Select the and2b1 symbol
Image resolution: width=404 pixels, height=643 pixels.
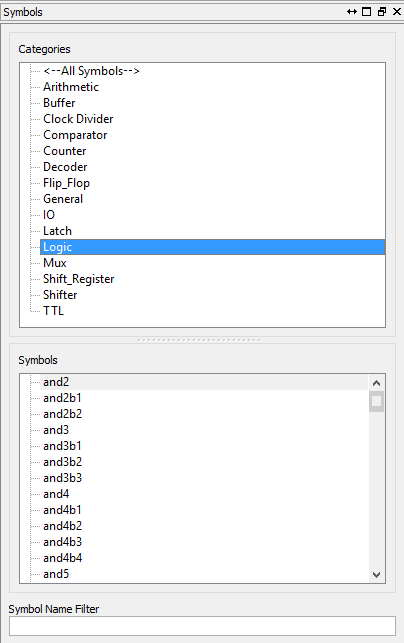tap(62, 398)
